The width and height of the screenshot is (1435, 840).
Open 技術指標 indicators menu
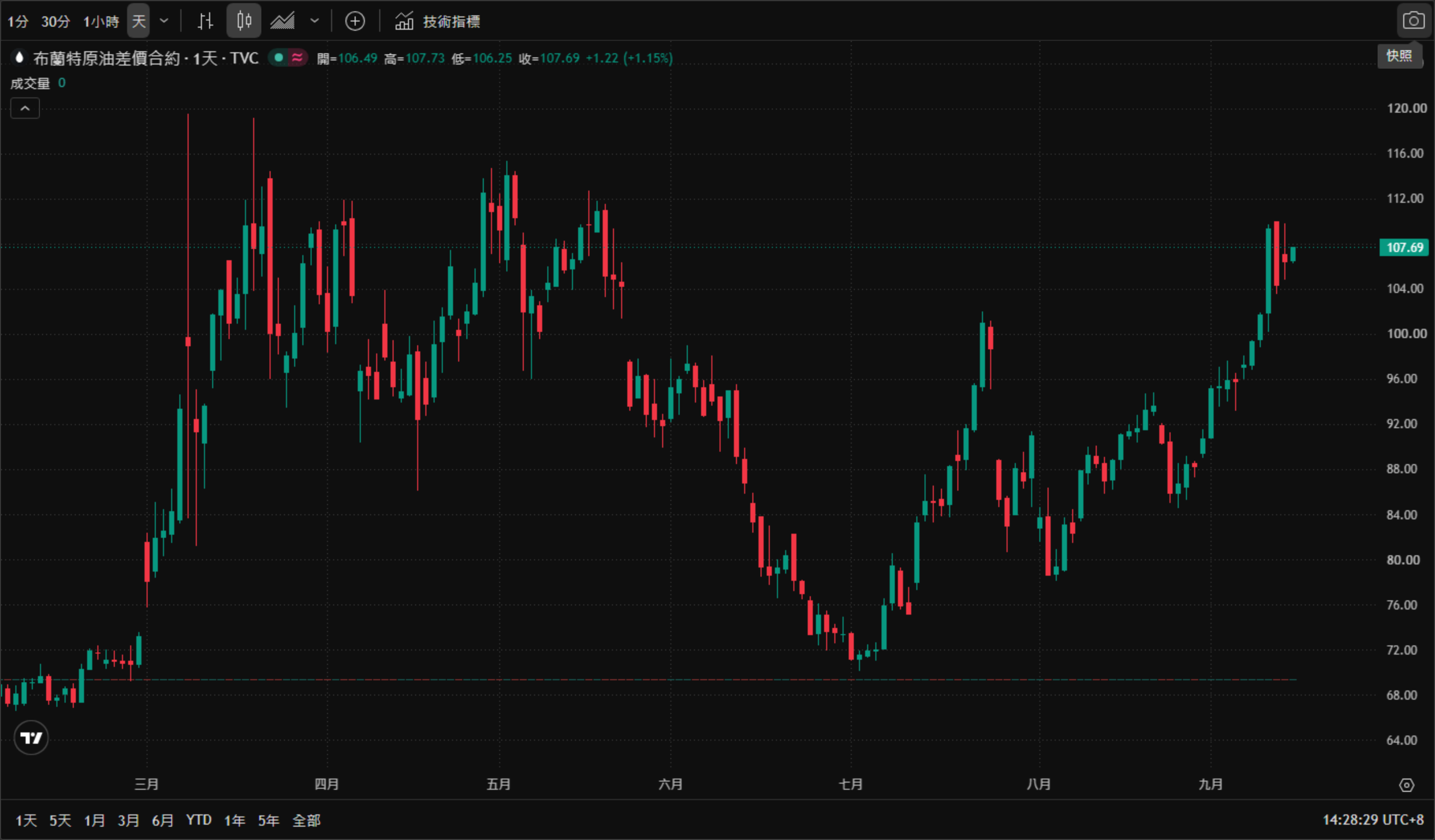(x=451, y=22)
